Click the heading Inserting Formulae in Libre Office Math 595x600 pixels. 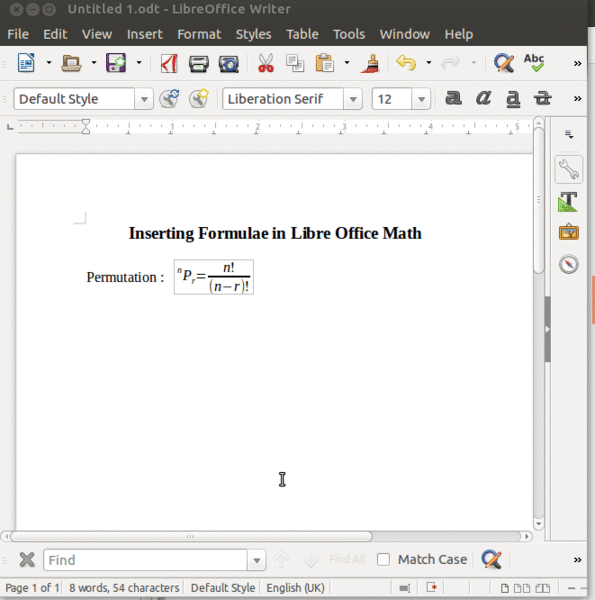[x=275, y=233]
